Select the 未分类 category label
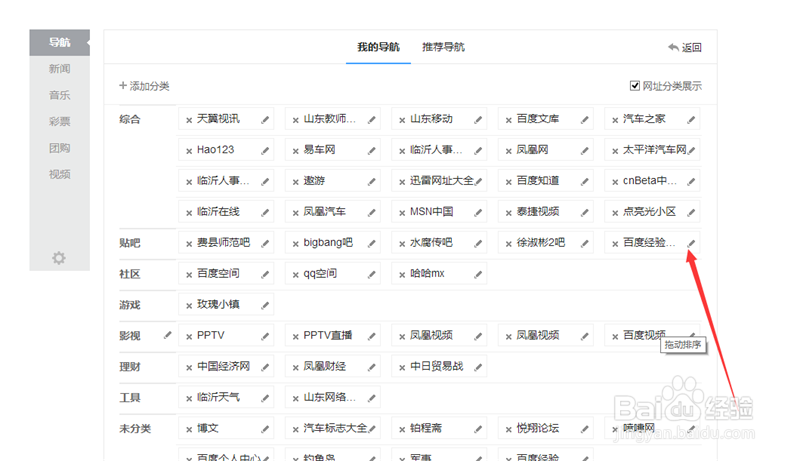Viewport: 800px width, 461px height. pos(135,429)
